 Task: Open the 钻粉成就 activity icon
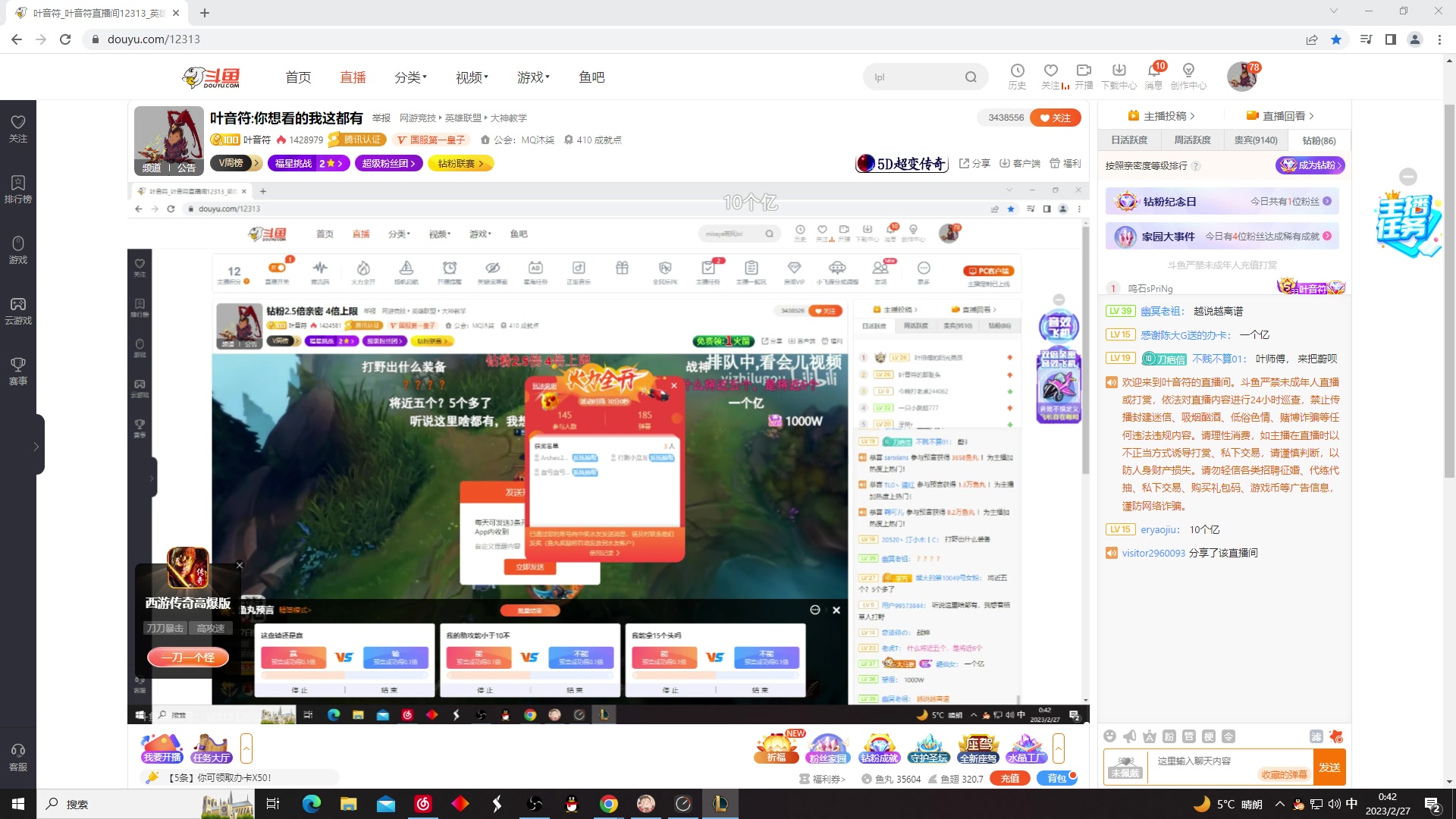tap(879, 748)
